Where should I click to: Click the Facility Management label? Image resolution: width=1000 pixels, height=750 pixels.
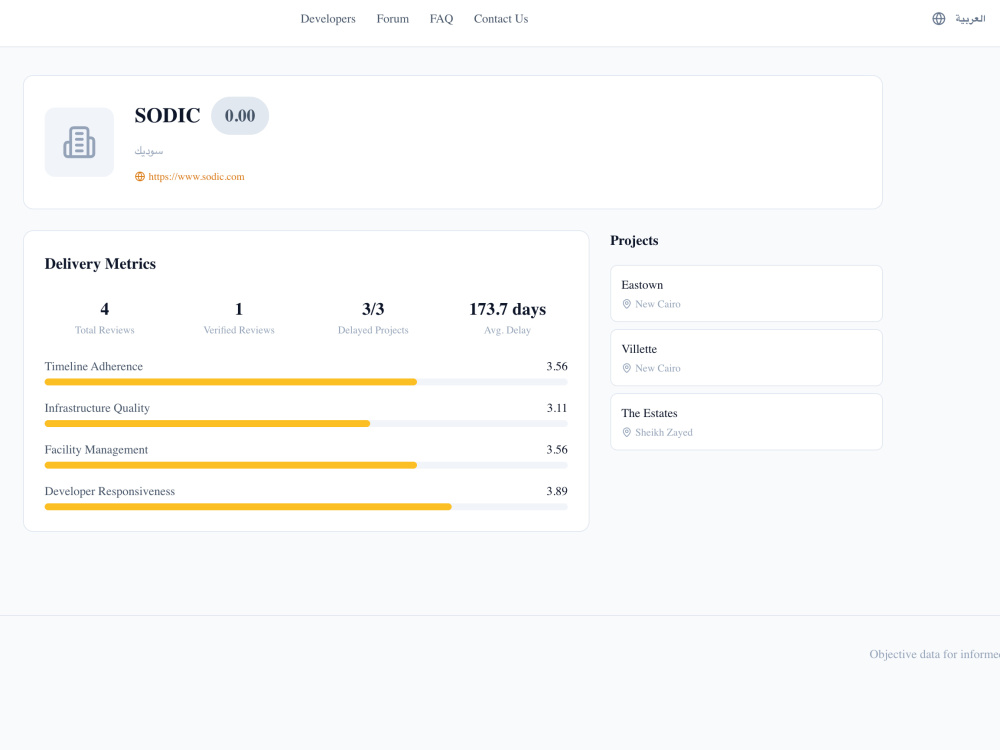coord(96,450)
